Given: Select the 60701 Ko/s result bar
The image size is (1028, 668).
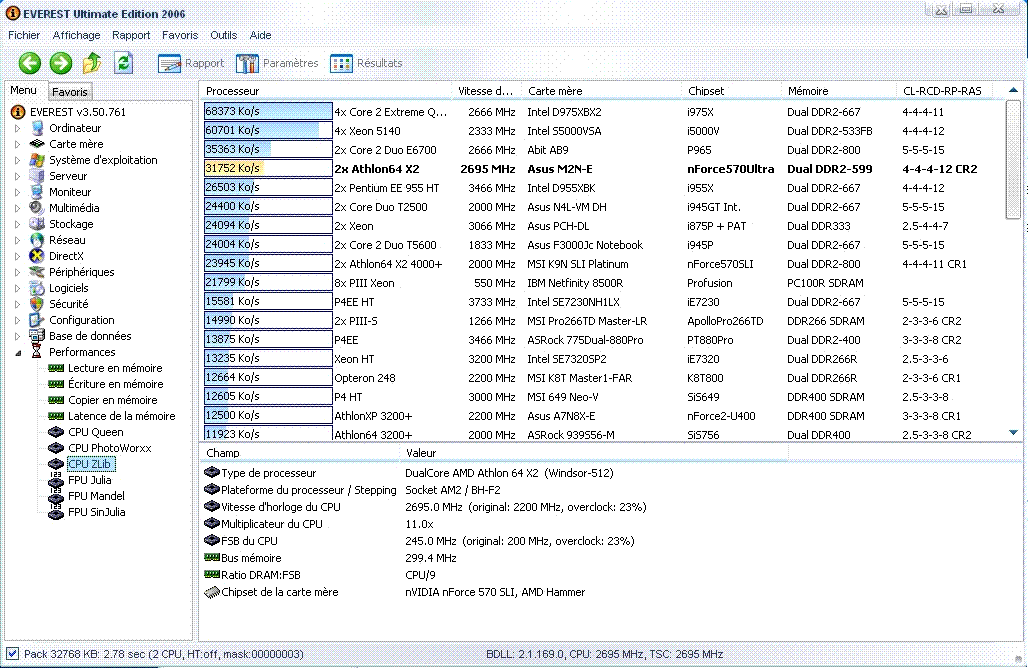Looking at the screenshot, I should (x=268, y=130).
